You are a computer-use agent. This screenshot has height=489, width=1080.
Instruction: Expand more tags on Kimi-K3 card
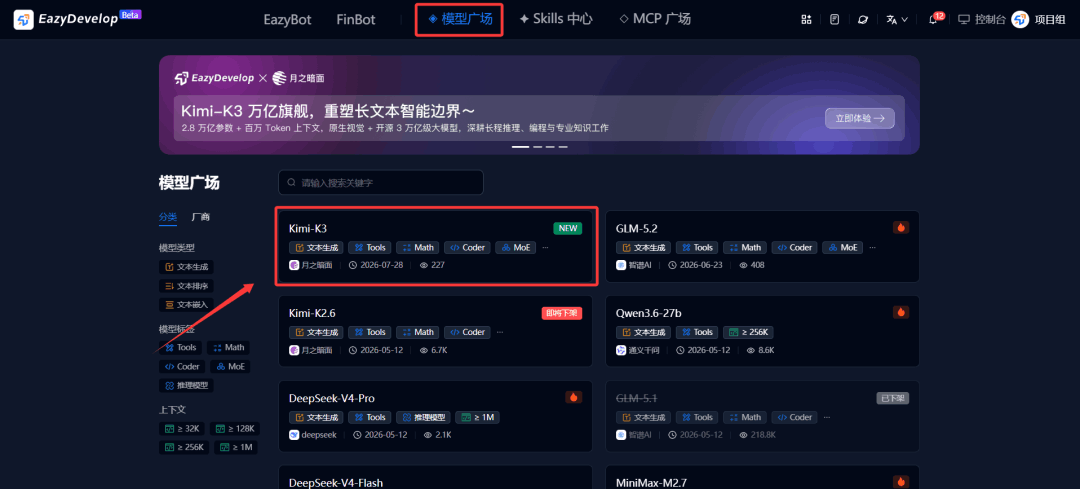click(x=546, y=247)
